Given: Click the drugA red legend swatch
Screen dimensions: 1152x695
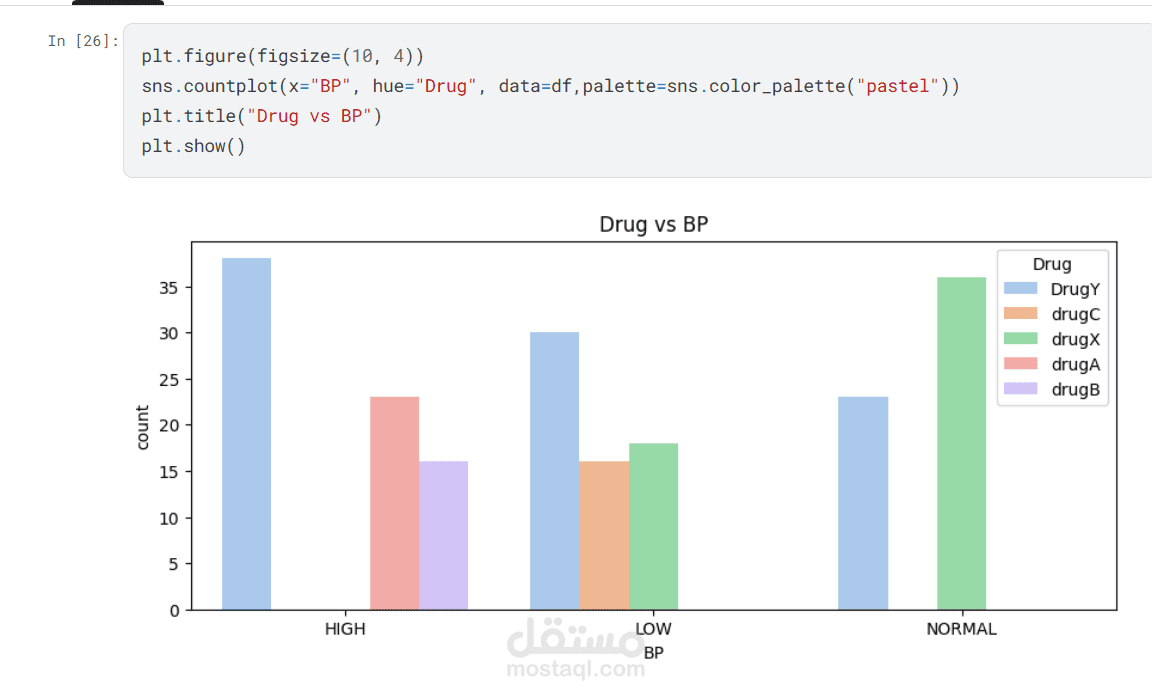Looking at the screenshot, I should (1021, 364).
